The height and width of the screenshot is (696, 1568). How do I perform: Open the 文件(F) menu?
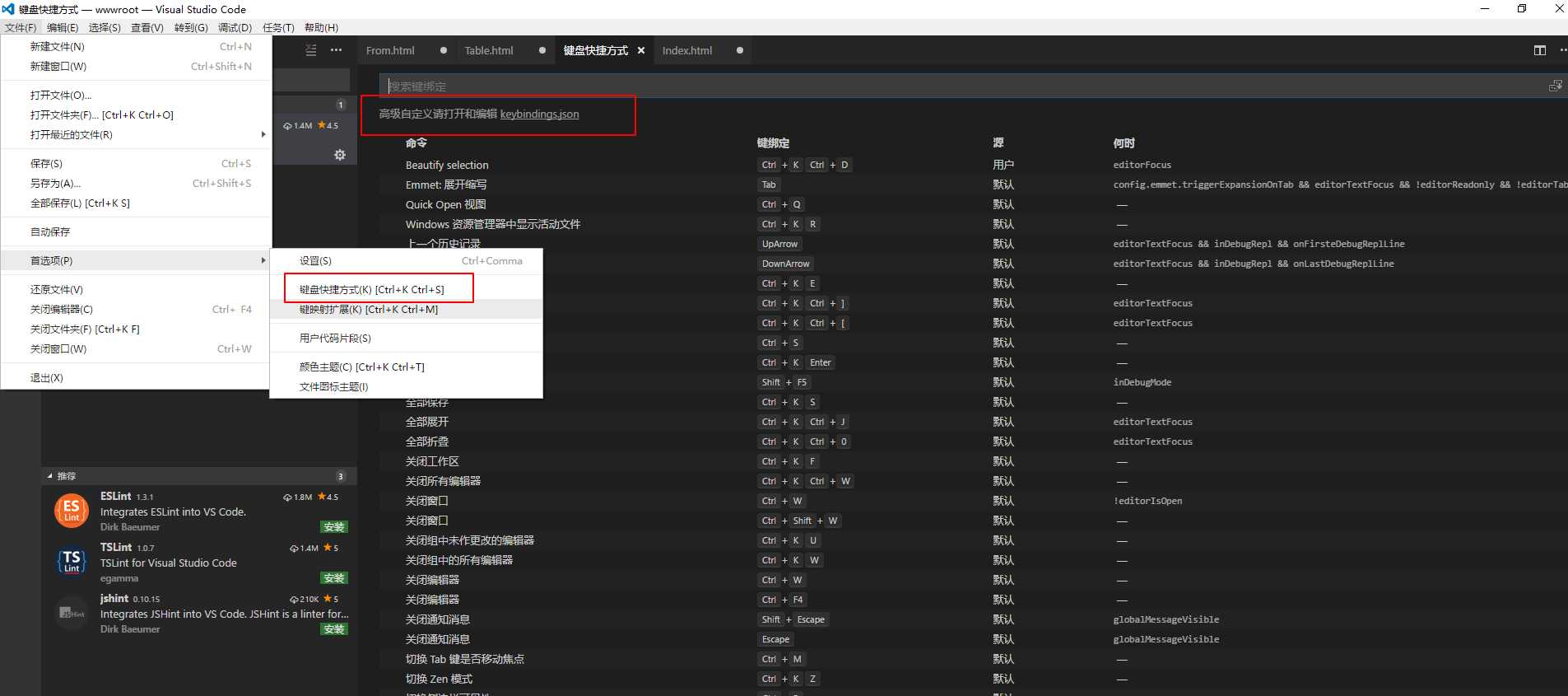pyautogui.click(x=21, y=27)
